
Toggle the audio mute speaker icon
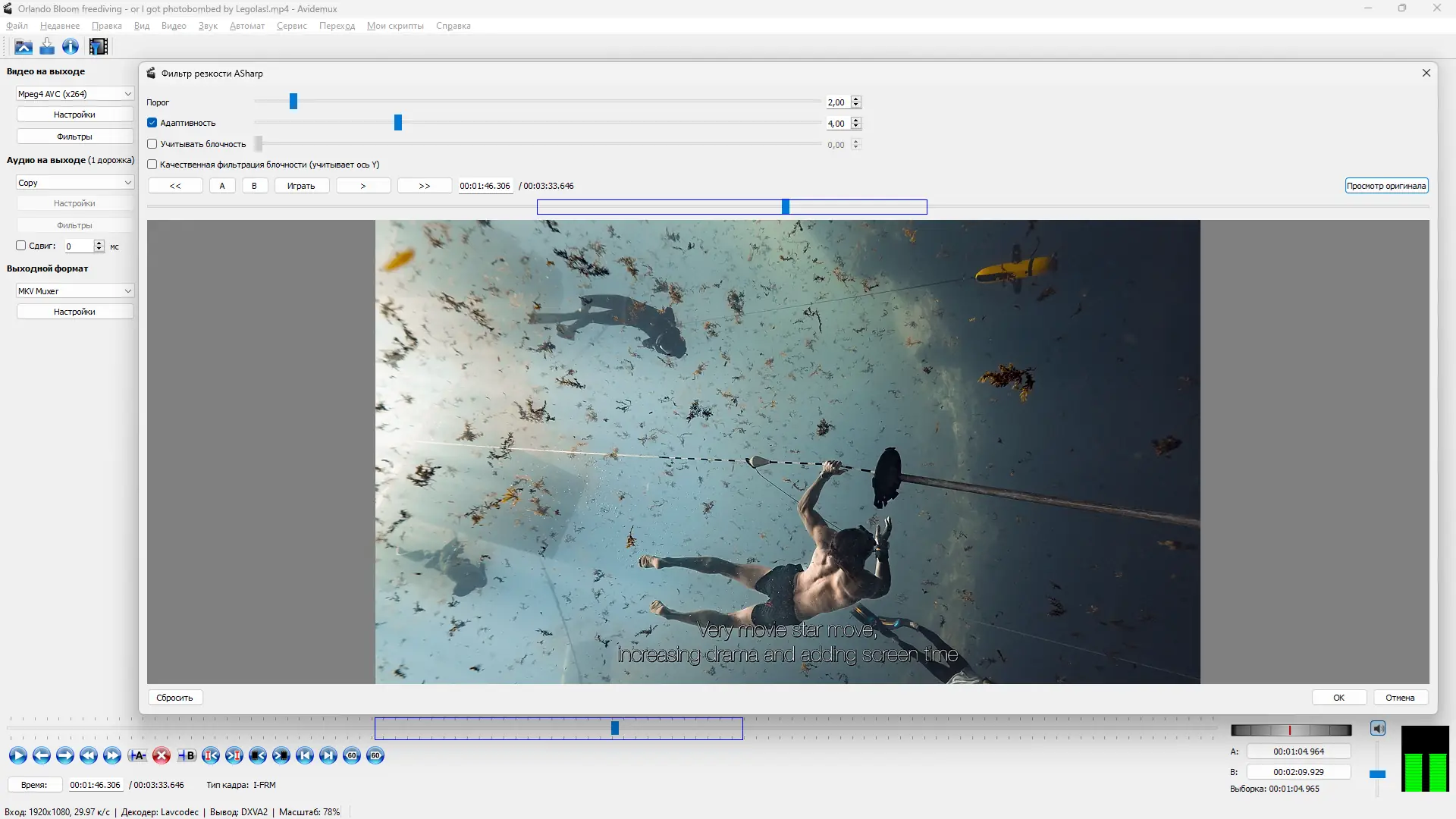coord(1378,729)
